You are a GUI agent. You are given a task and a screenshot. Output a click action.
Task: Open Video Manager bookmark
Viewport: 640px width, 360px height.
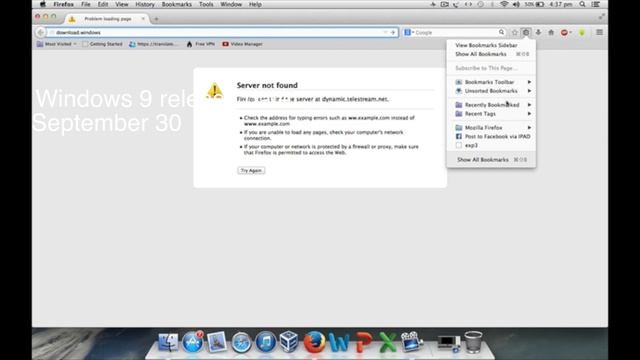(242, 44)
